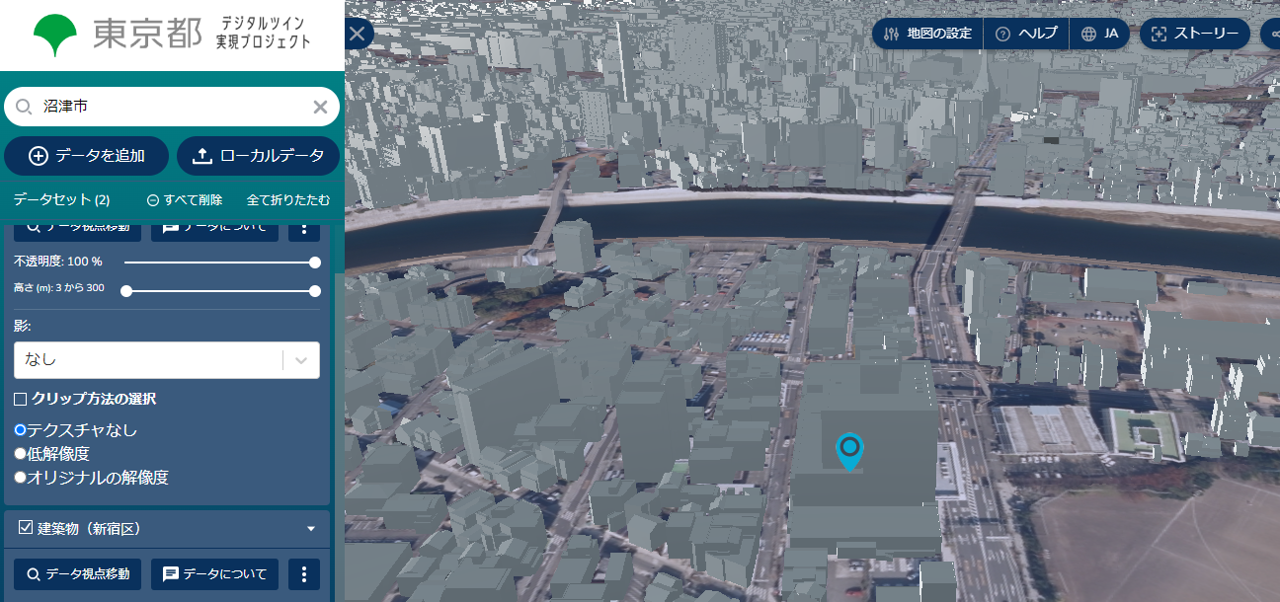Open the JA language selector

1100,34
